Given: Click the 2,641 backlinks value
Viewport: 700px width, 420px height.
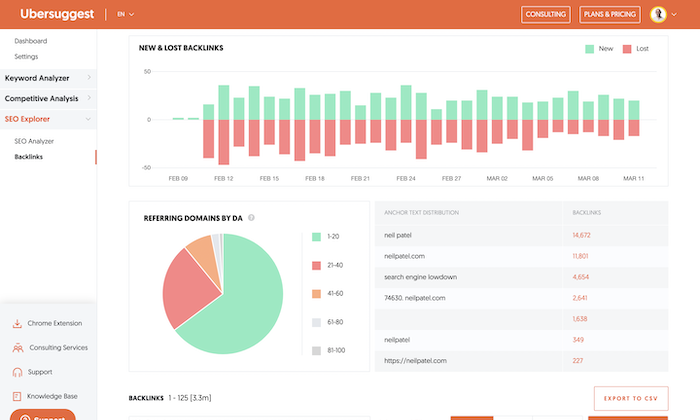Looking at the screenshot, I should tap(579, 298).
